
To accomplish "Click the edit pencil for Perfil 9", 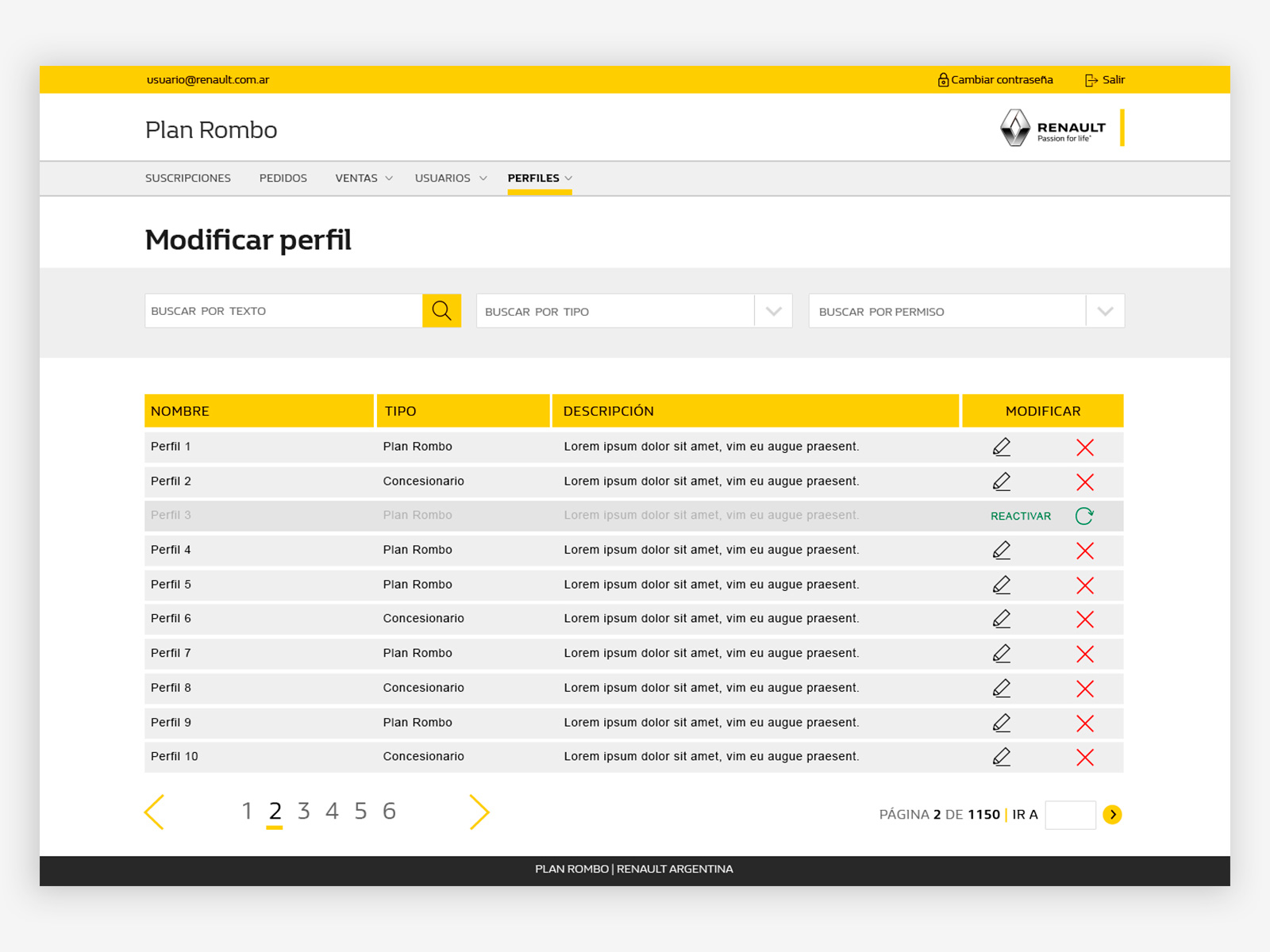I will [1002, 724].
